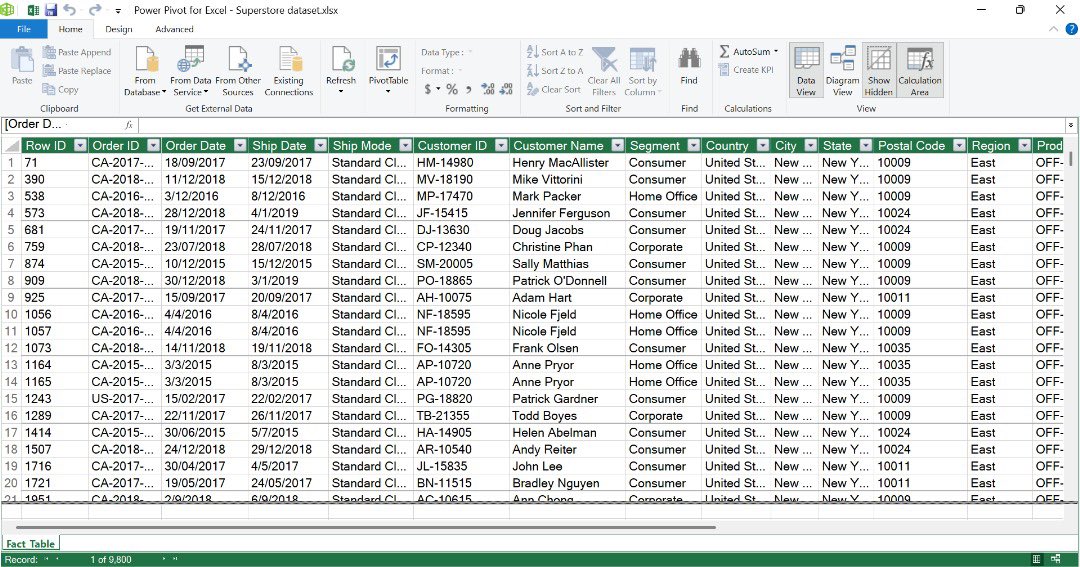Select the Paste Append command
Viewport: 1080px width, 567px height.
pos(76,52)
